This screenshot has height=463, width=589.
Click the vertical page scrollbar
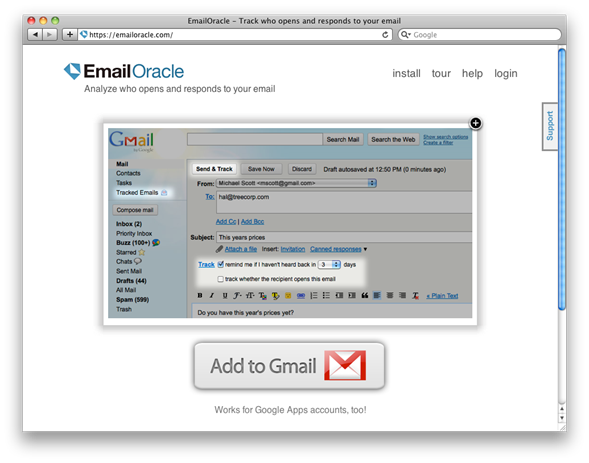pos(562,179)
